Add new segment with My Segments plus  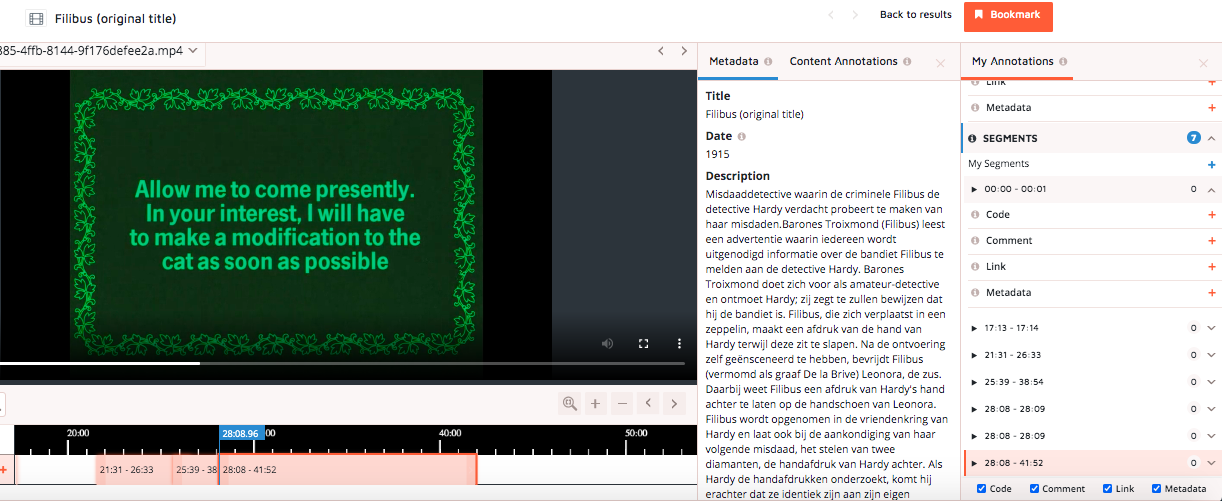[x=1212, y=164]
